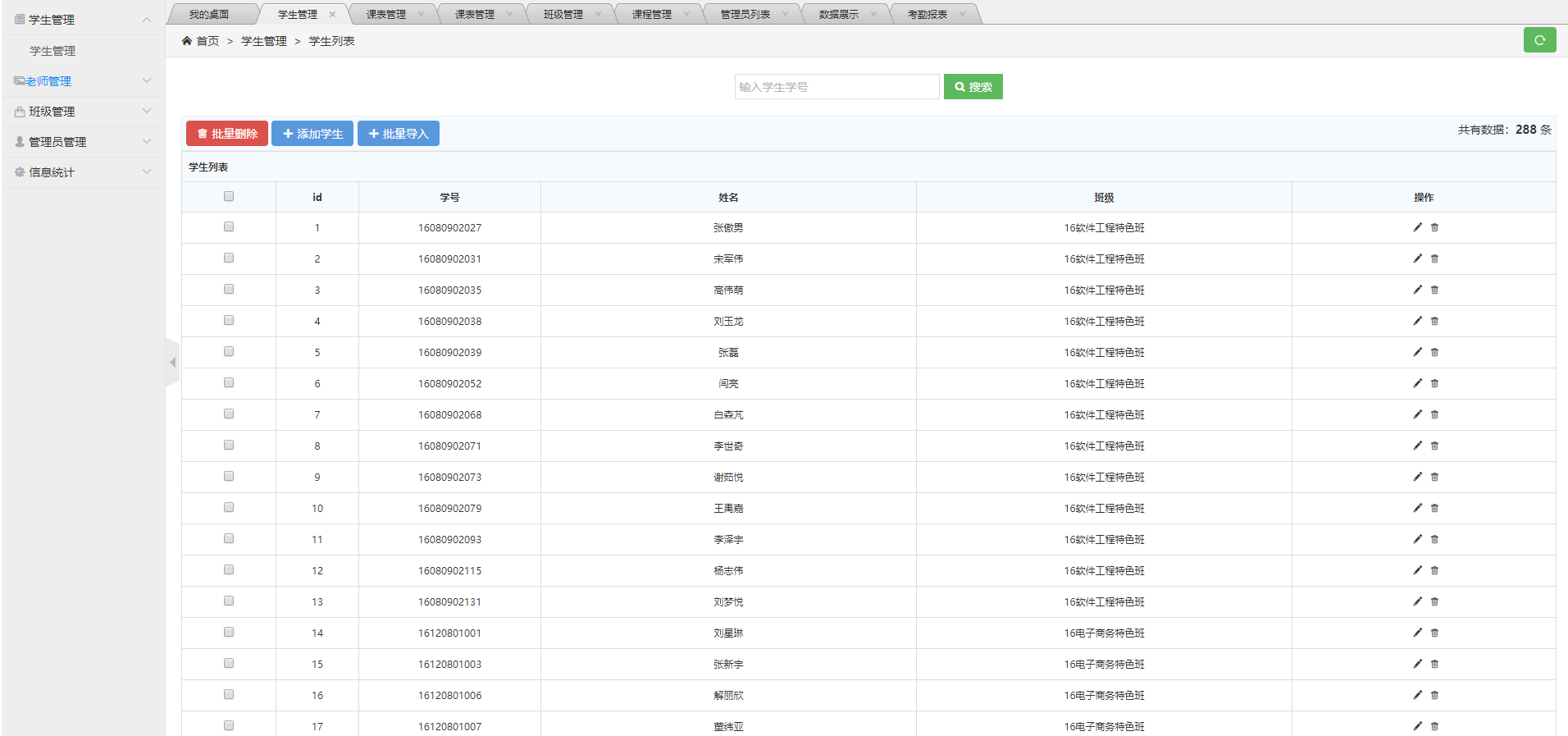This screenshot has height=736, width=1568.
Task: Click the red 批量删除 button
Action: pos(227,134)
